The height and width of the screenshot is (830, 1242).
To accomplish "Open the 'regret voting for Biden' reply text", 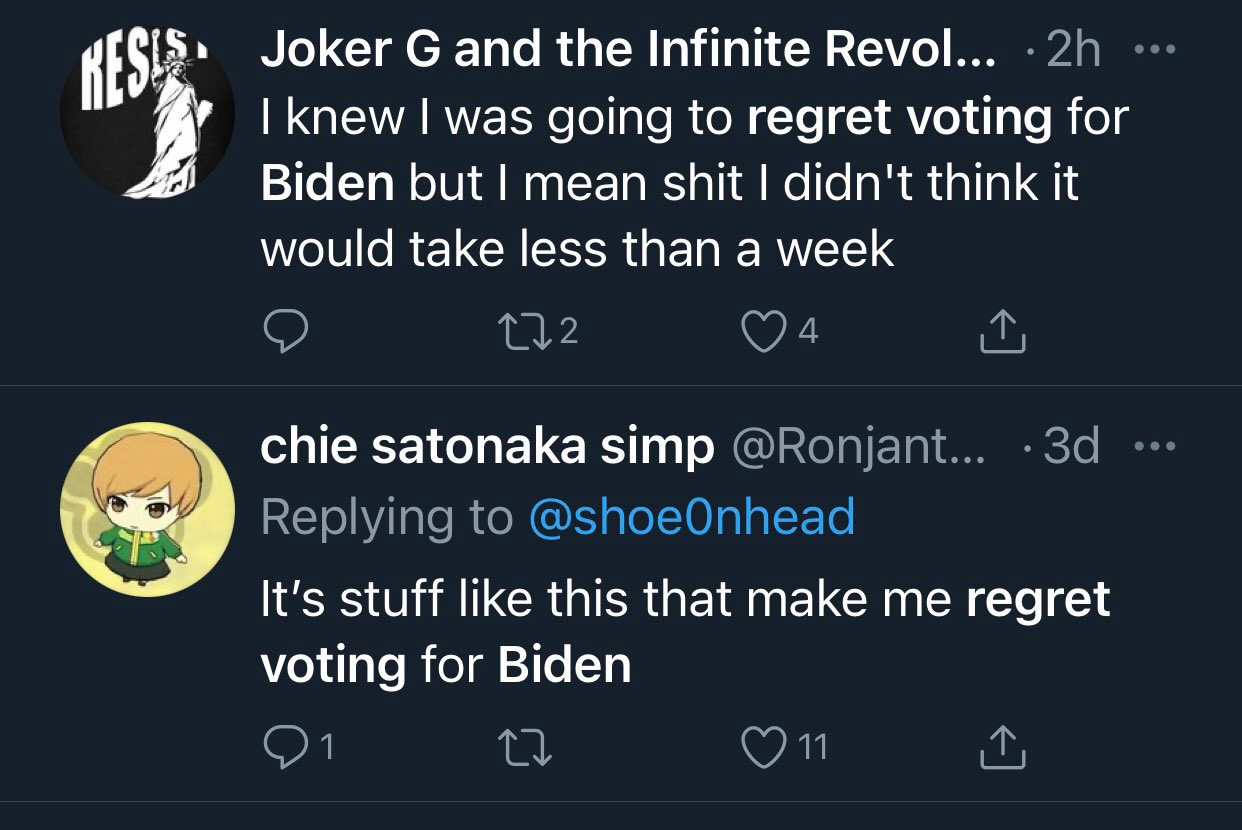I will point(686,631).
